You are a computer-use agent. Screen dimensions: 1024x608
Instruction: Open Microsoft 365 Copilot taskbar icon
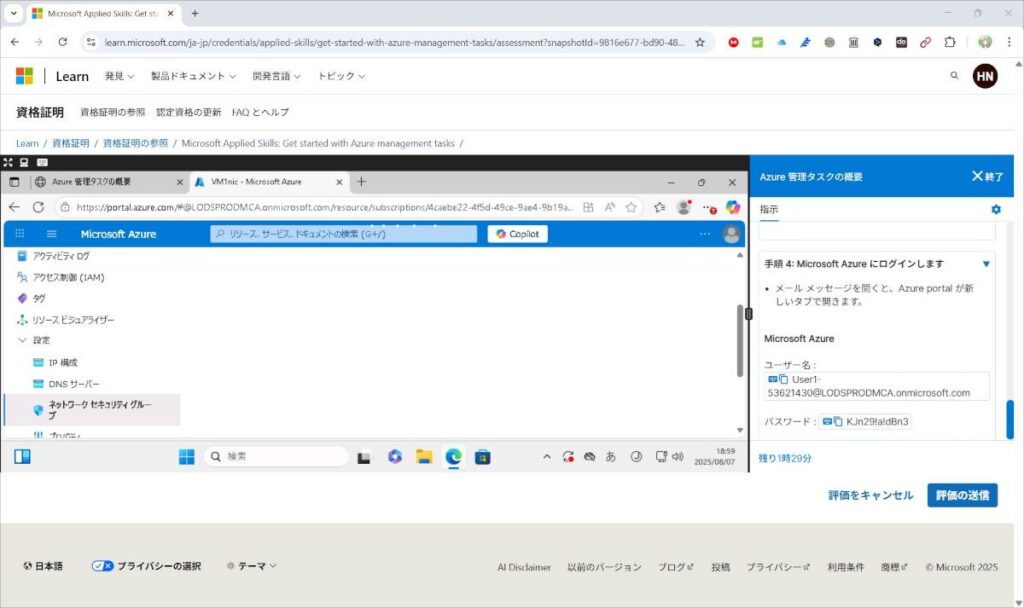tap(394, 456)
